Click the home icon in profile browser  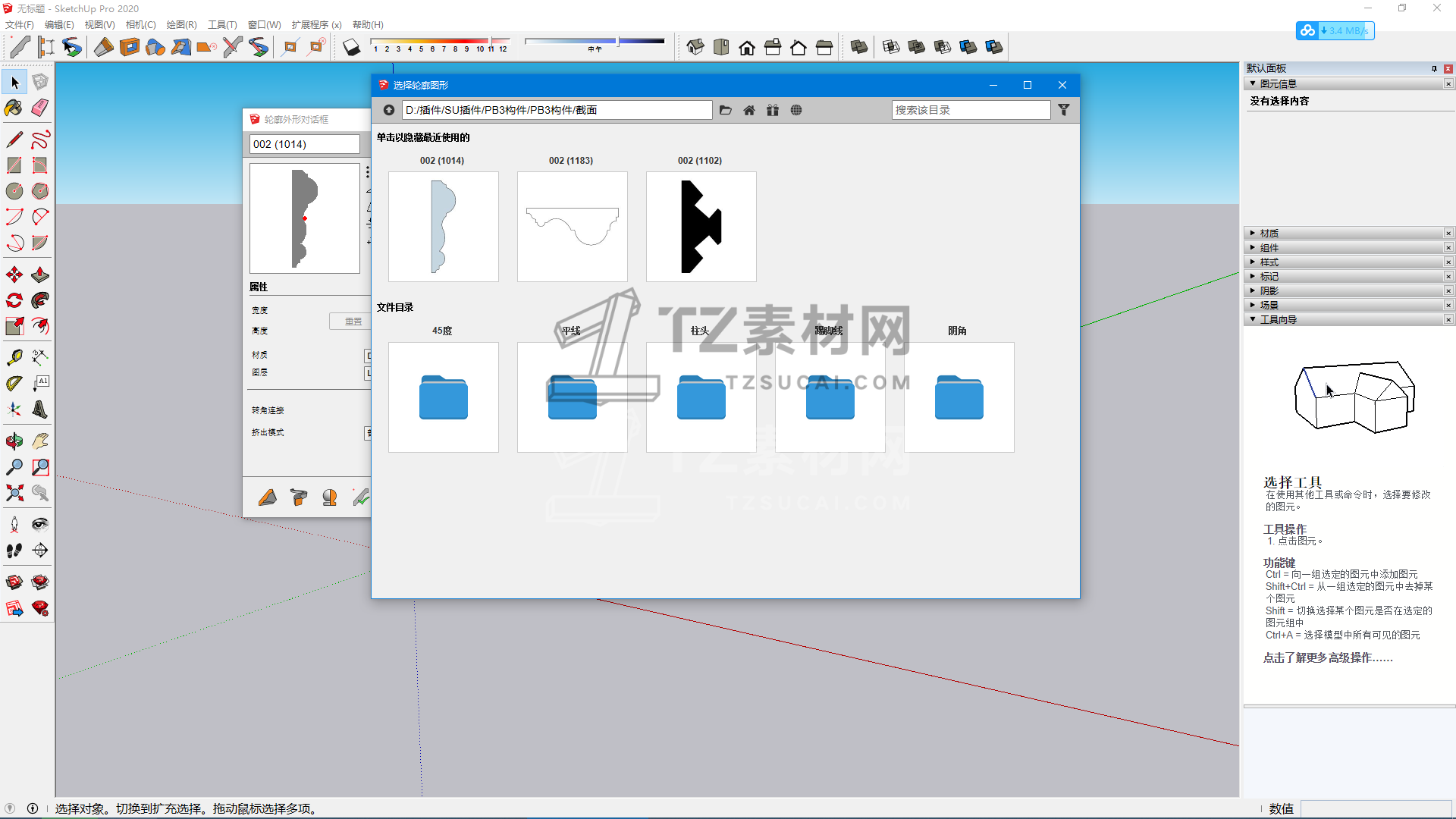(x=749, y=110)
